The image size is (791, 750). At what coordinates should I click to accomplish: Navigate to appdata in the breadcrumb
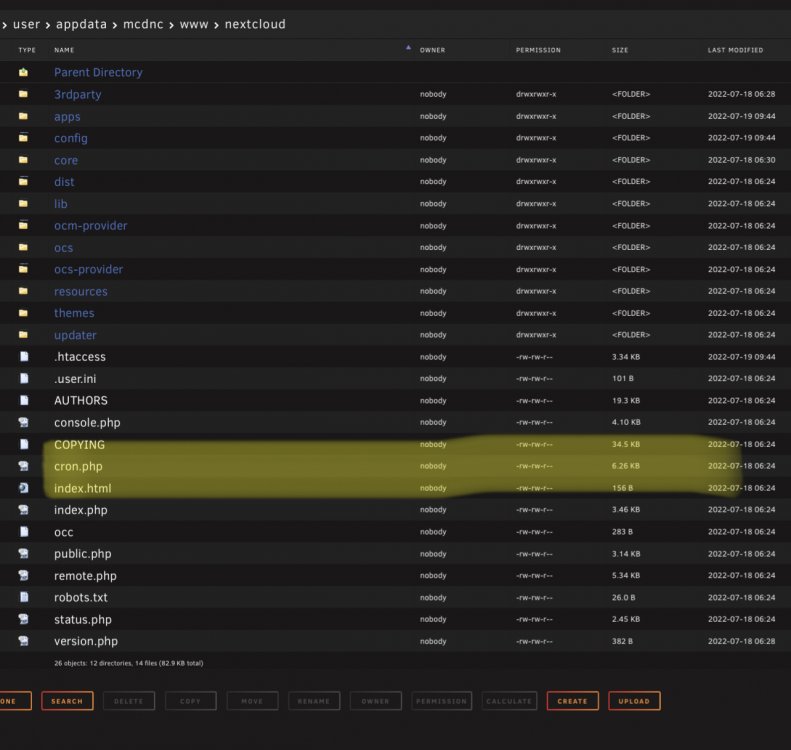(x=81, y=24)
